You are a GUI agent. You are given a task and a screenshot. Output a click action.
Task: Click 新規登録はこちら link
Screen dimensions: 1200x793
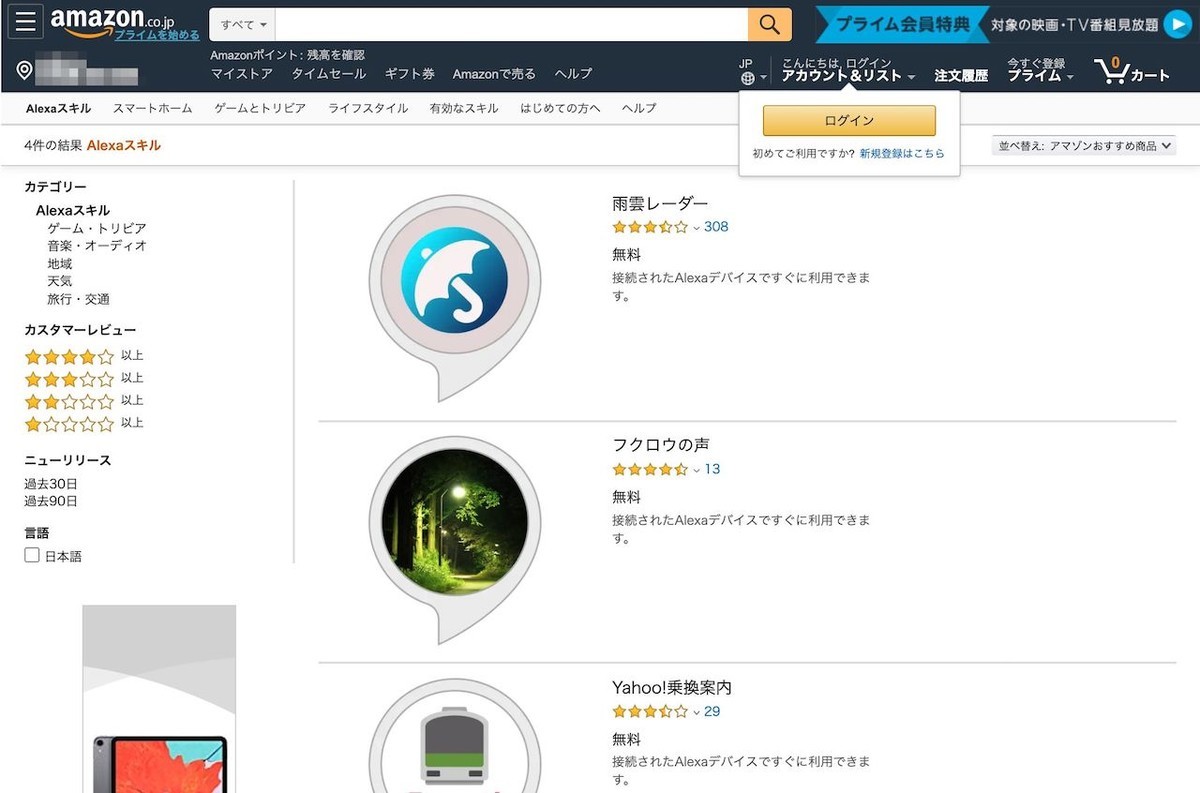(902, 154)
